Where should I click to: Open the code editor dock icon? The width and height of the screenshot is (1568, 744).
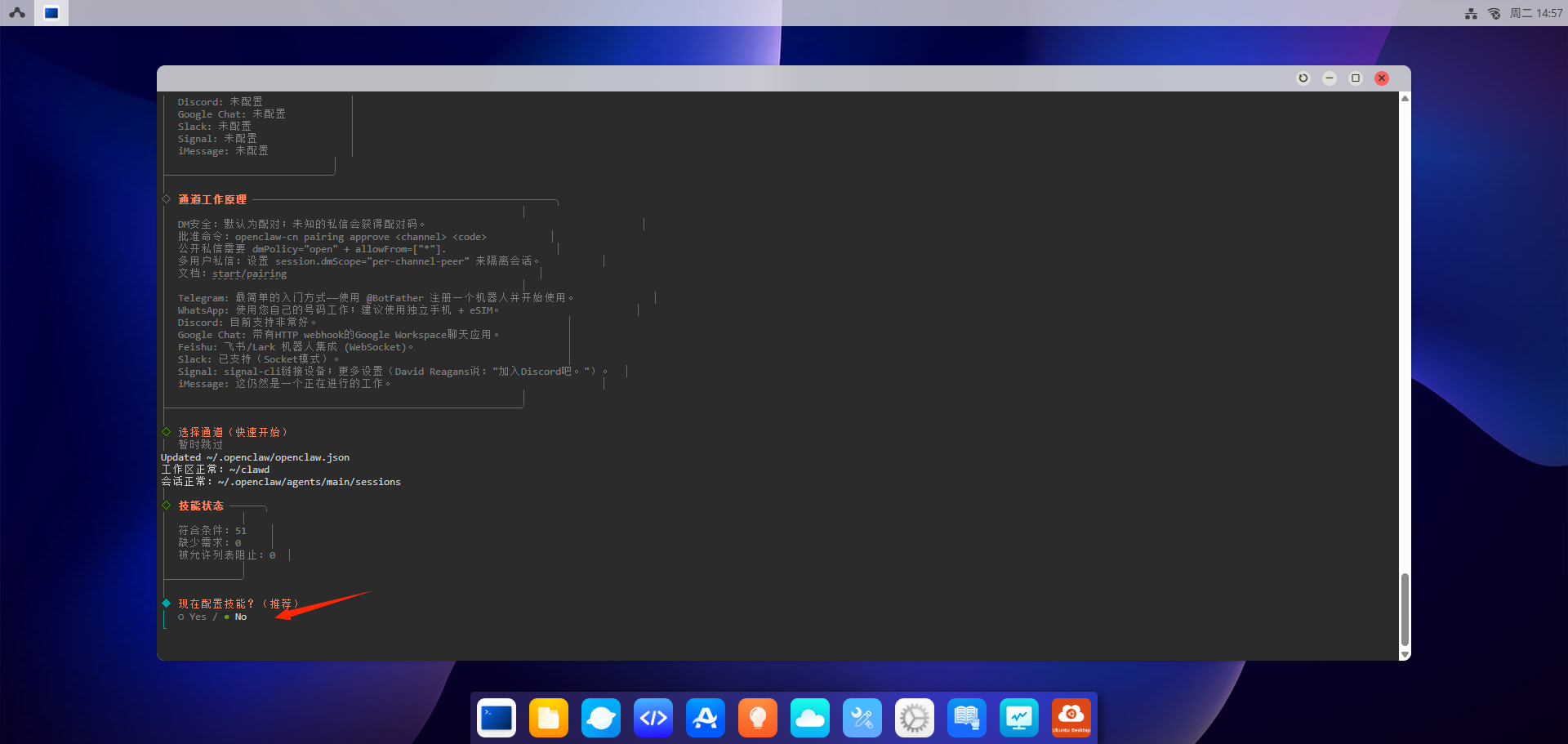(653, 718)
